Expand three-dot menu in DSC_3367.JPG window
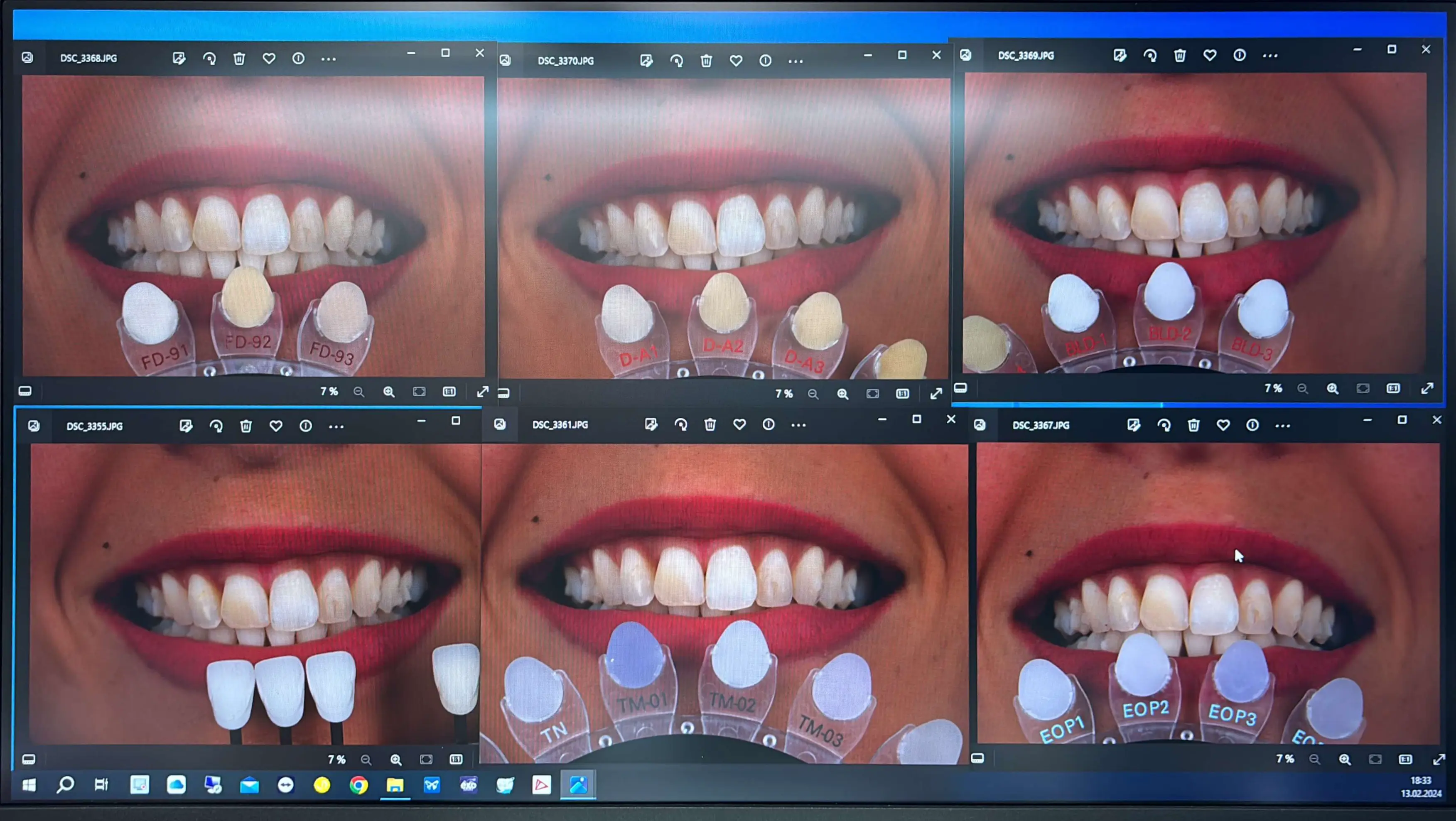1456x821 pixels. (x=1282, y=426)
